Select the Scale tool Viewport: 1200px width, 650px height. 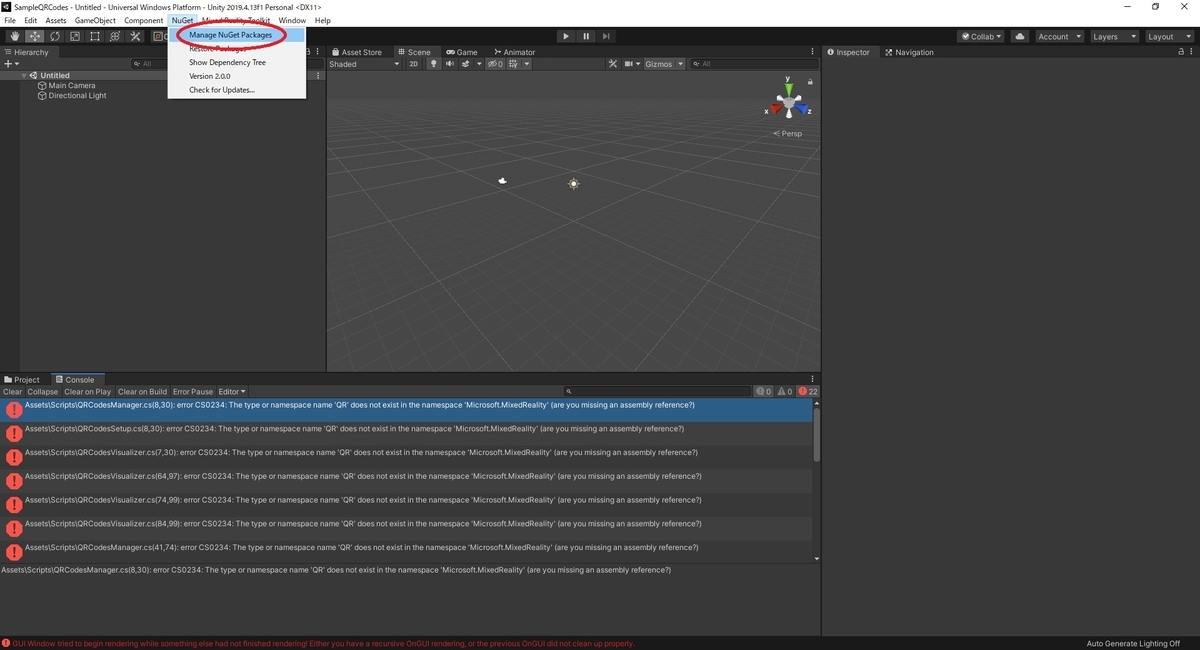pos(74,36)
